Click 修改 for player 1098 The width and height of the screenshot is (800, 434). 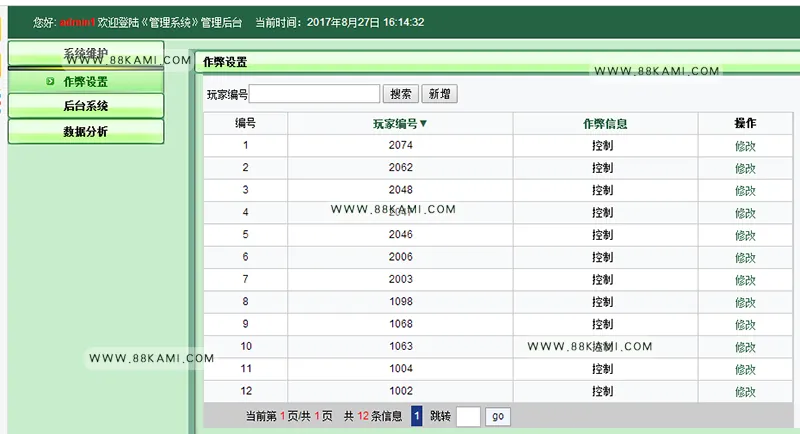(x=745, y=303)
